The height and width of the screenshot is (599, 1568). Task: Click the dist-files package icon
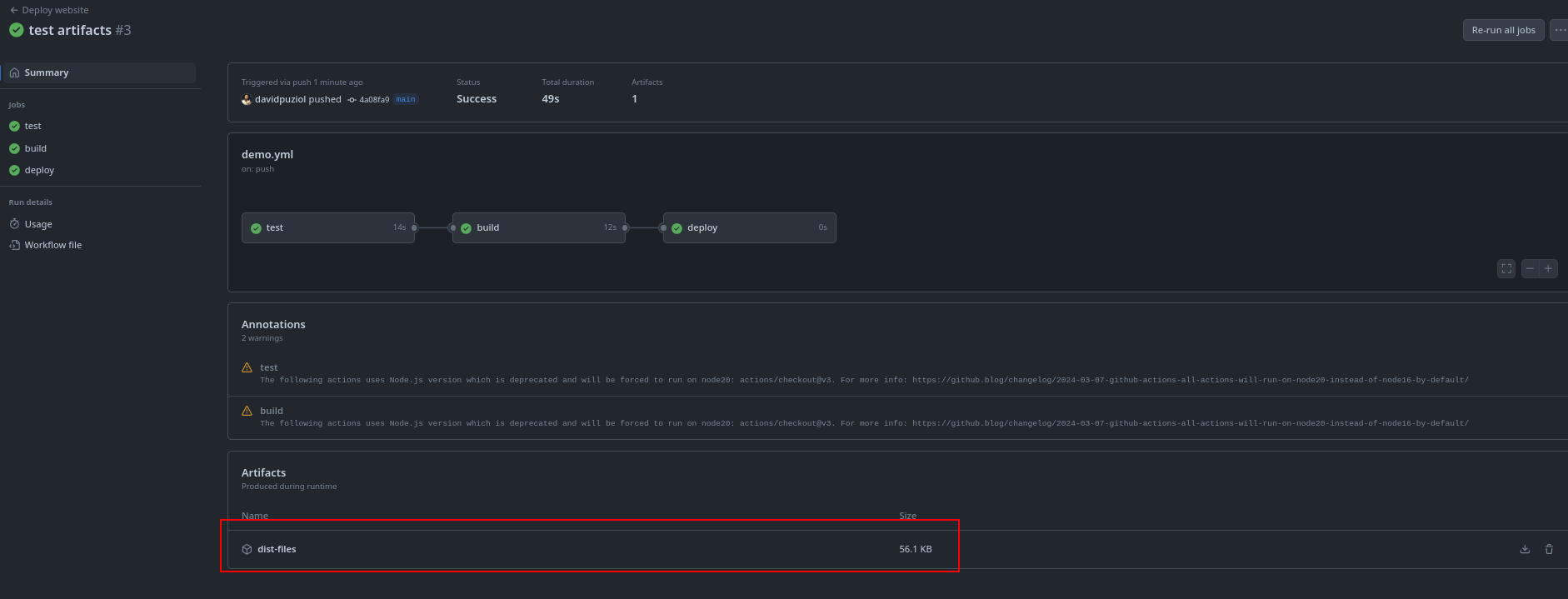pos(247,549)
